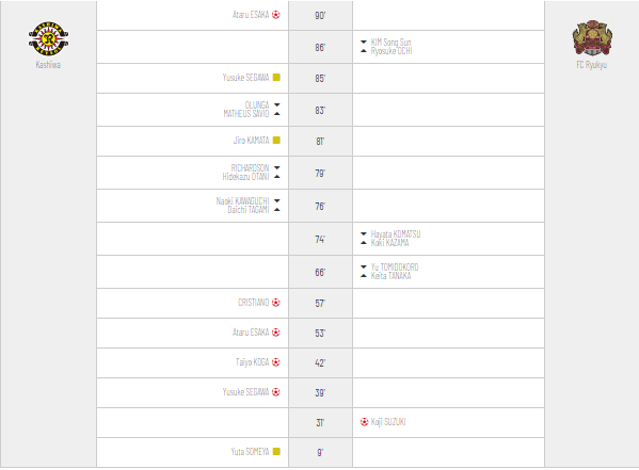The image size is (639, 470).
Task: Click the 57' minute marker
Action: coord(320,303)
